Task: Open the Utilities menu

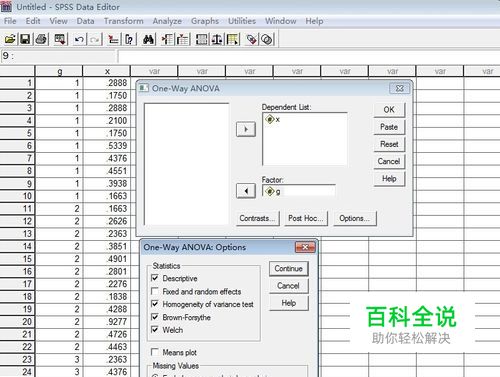Action: click(x=242, y=21)
